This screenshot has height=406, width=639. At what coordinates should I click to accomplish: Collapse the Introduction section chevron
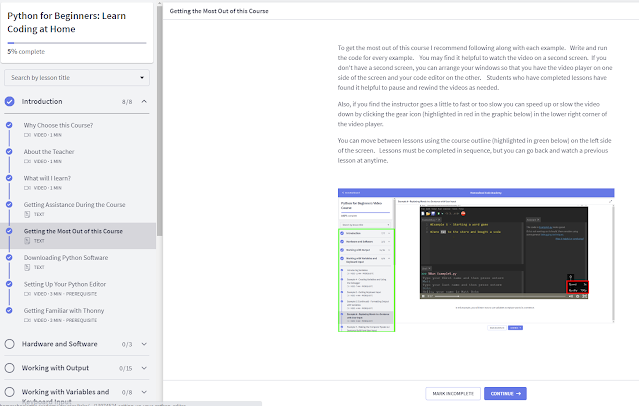(x=144, y=102)
